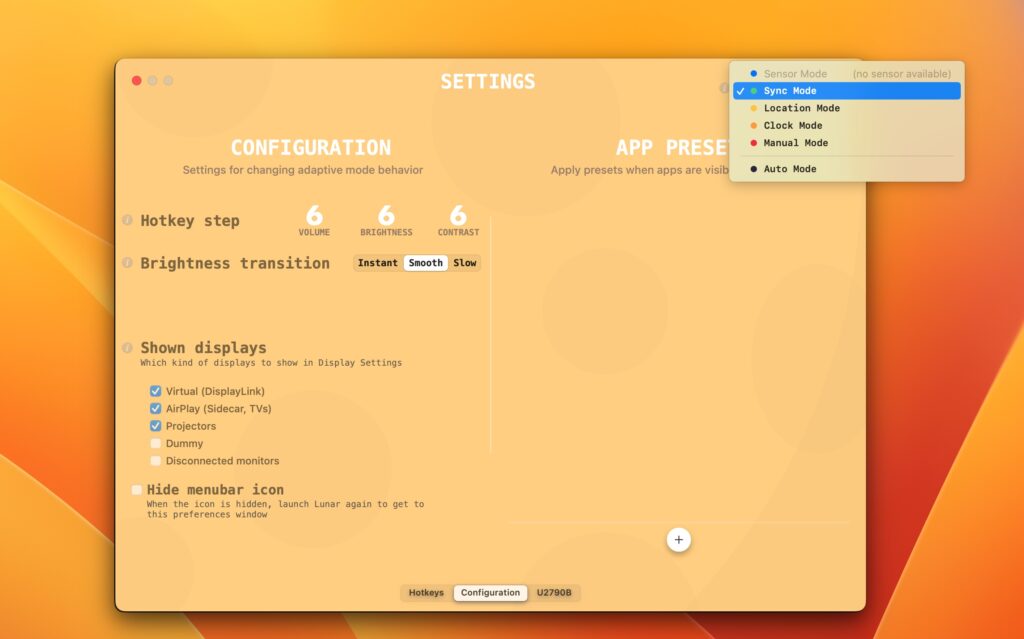Click the red dot icon beside Manual Mode

(x=753, y=143)
